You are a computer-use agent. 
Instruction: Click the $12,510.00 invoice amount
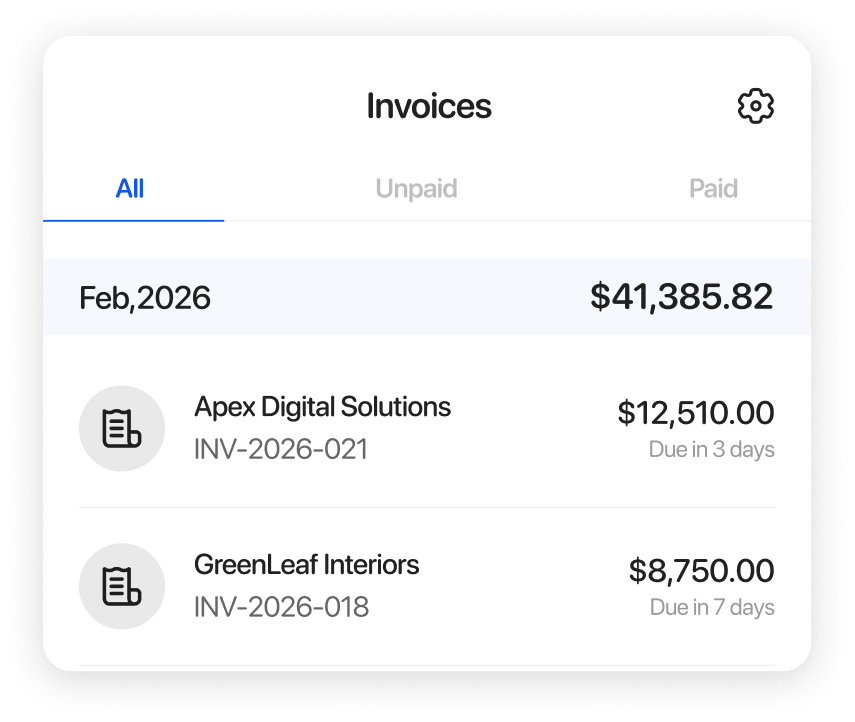tap(695, 412)
